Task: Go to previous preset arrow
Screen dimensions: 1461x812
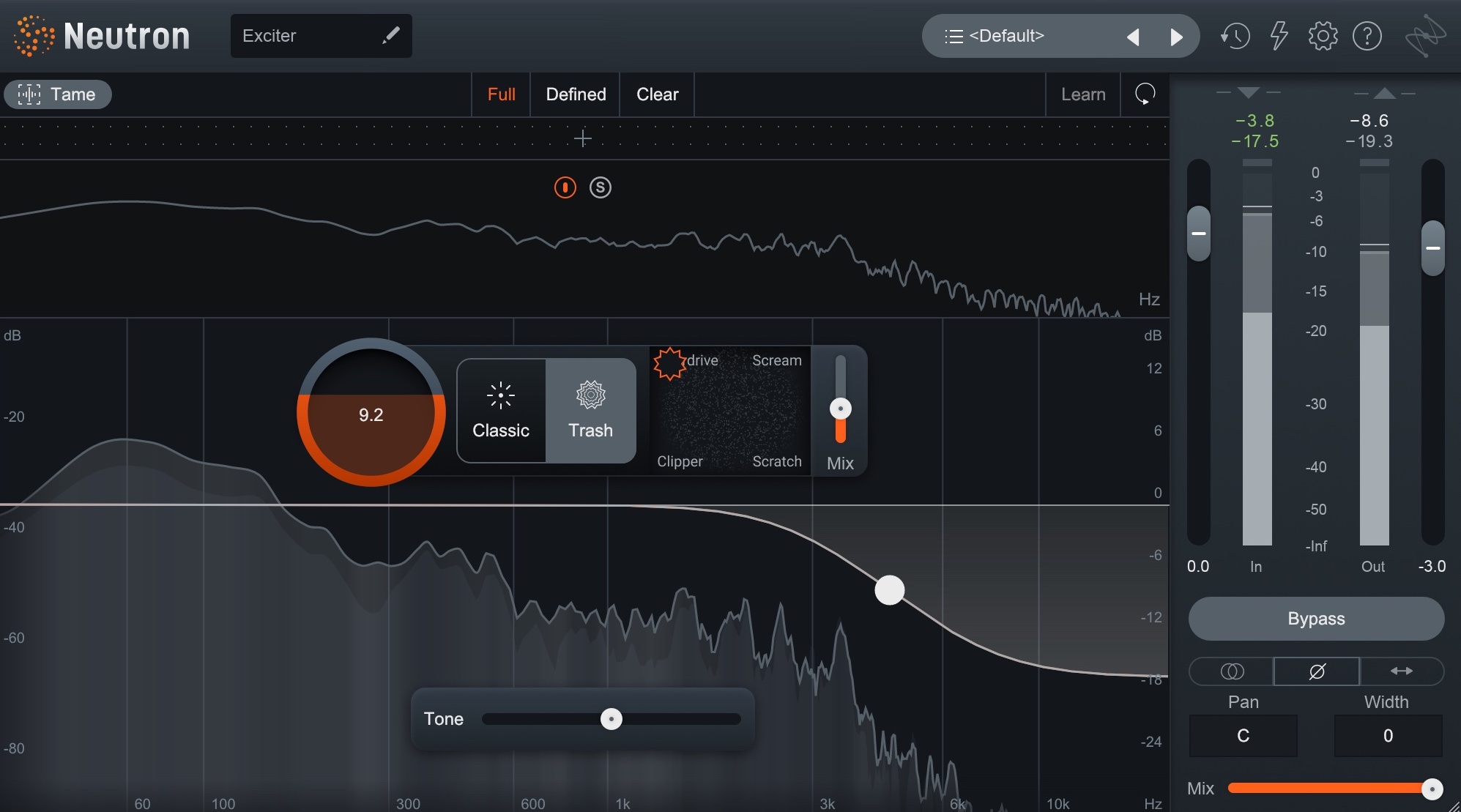Action: point(1133,37)
